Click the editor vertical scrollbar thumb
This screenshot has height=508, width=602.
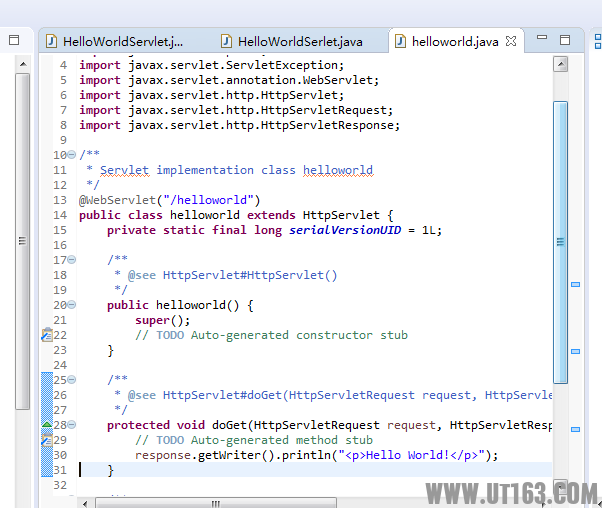[x=561, y=242]
